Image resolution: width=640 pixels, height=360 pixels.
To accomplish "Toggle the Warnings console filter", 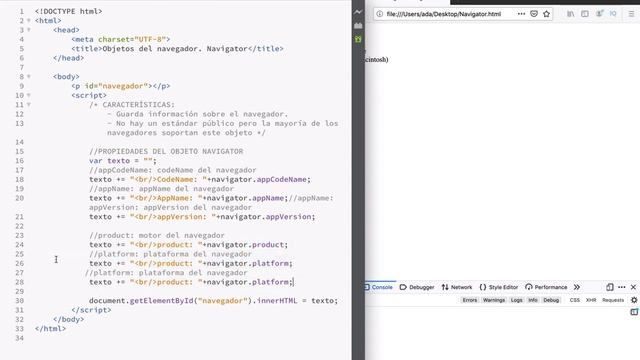I will tap(494, 300).
